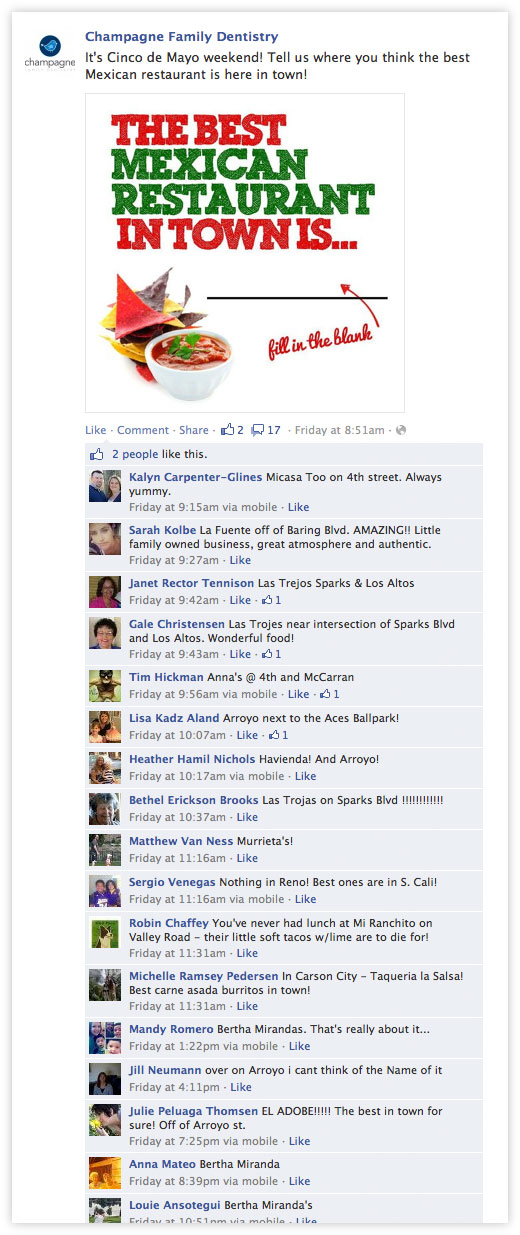Like the Champagne Family Dentistry post
Screen dimensions: 520x1235
95,430
